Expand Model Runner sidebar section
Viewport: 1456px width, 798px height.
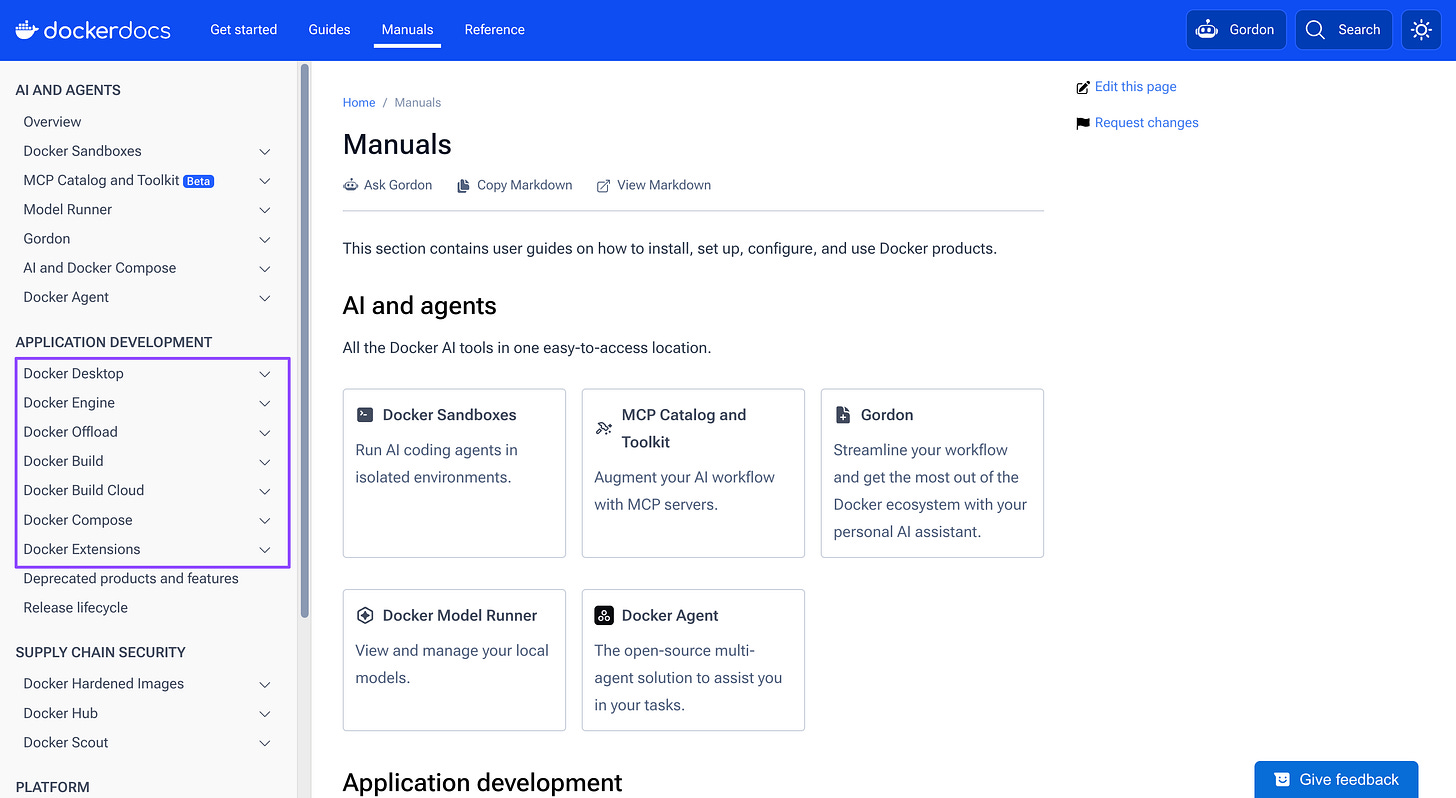pos(265,209)
